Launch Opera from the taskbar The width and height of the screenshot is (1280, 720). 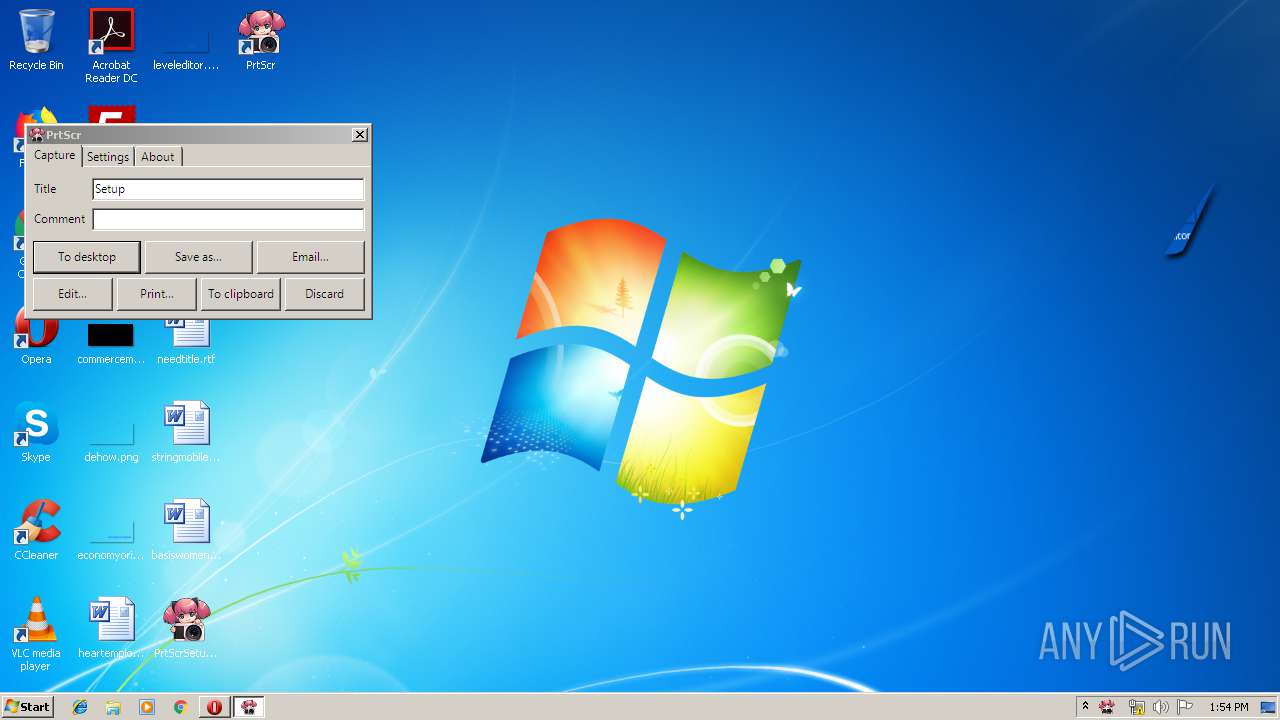pos(214,707)
